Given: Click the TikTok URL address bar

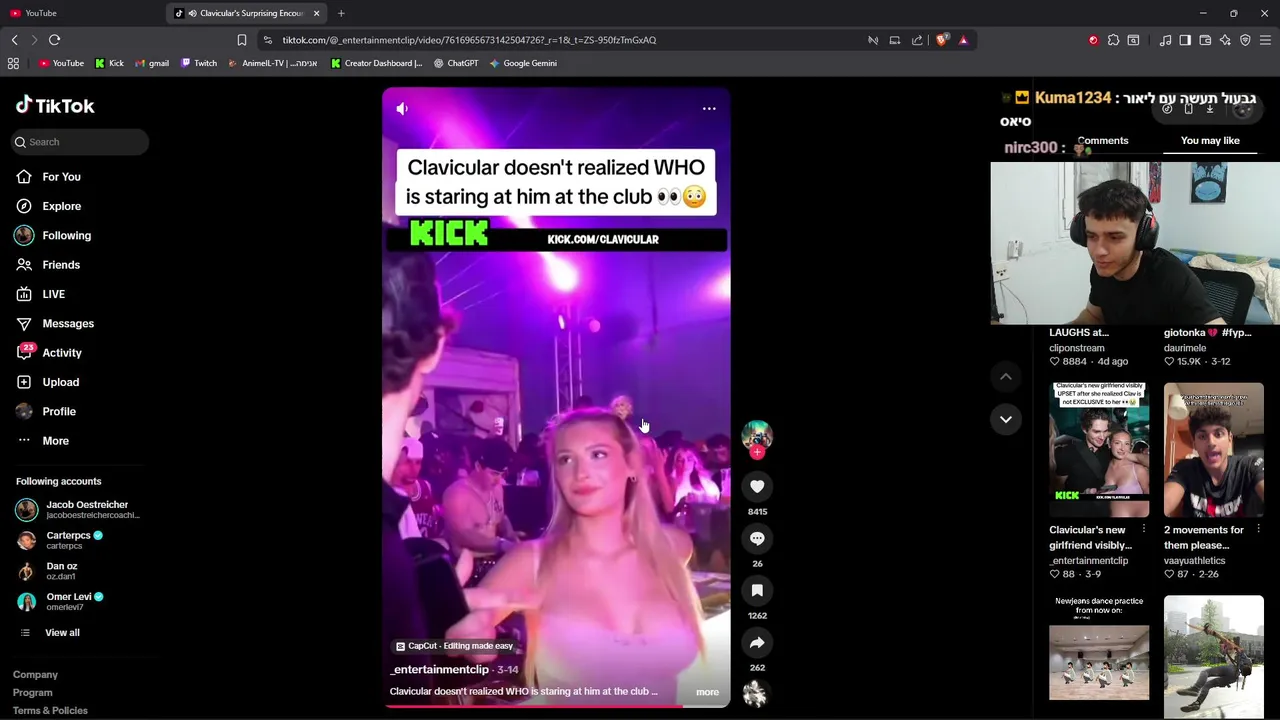Looking at the screenshot, I should (x=560, y=40).
